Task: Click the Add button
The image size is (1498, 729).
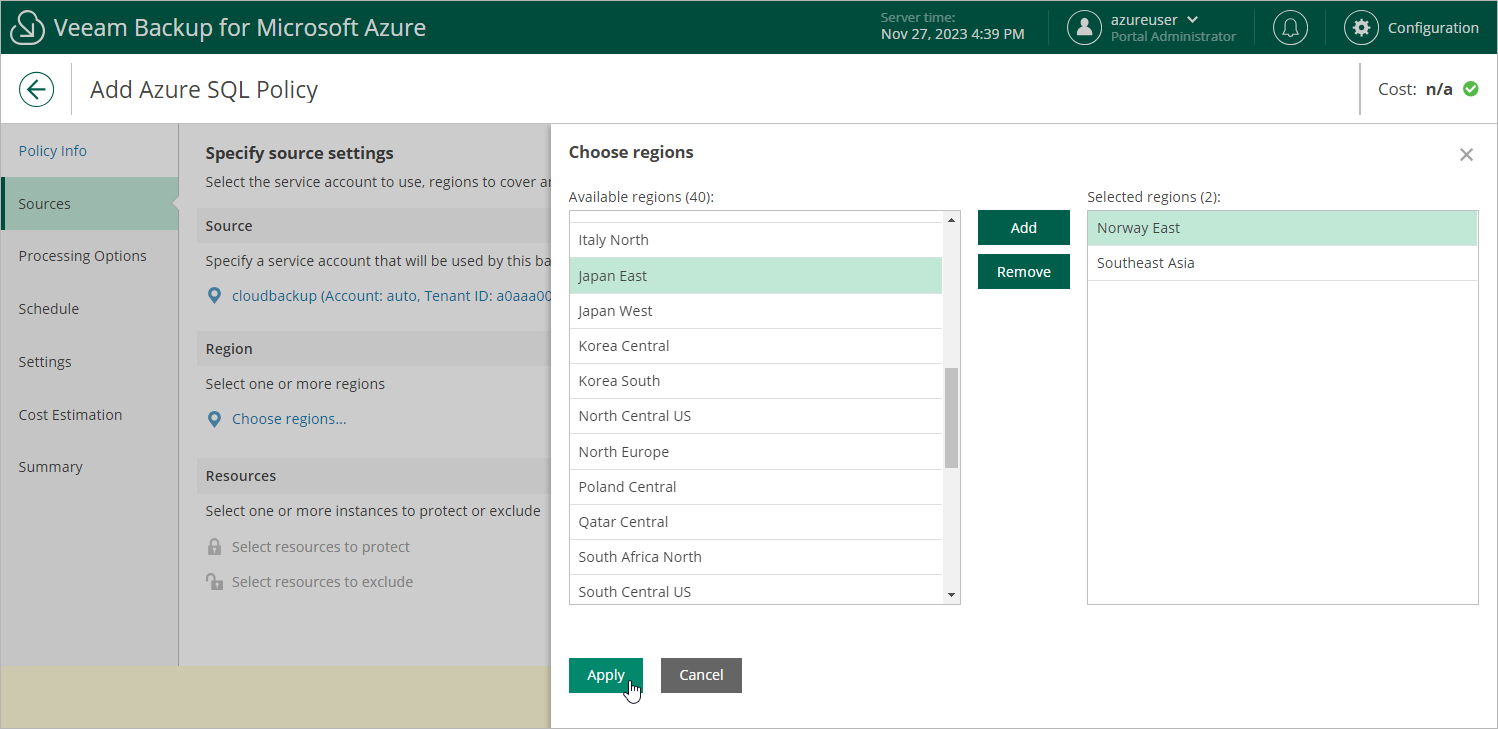Action: point(1024,228)
